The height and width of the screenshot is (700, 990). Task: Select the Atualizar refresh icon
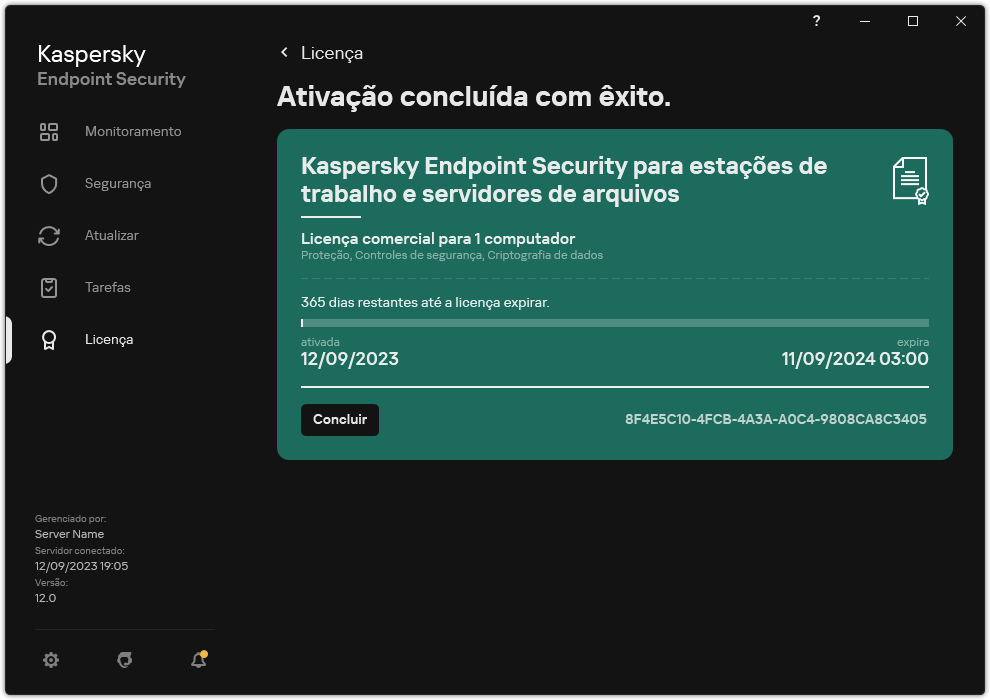coord(49,235)
